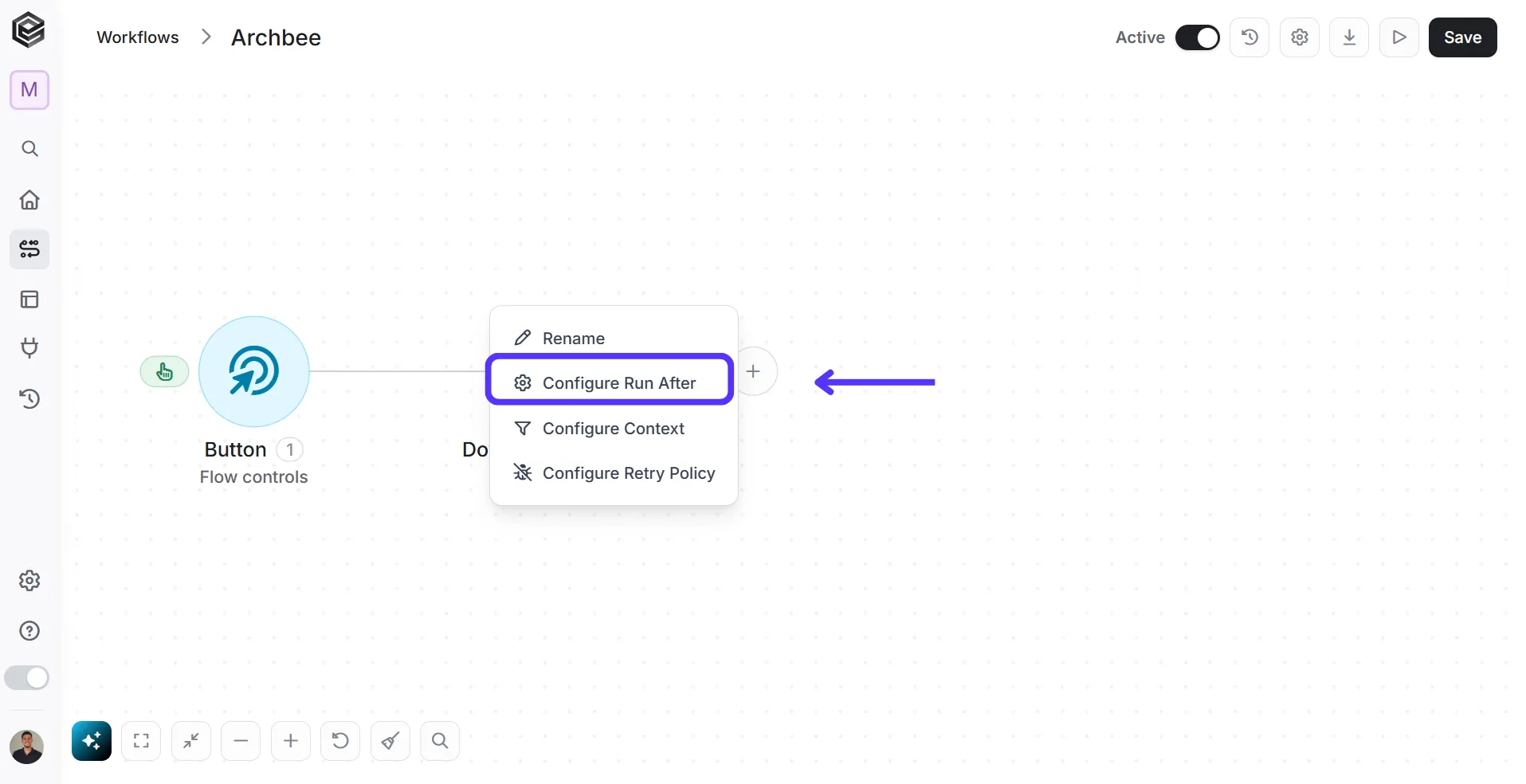Click the fit-to-screen canvas icon
The width and height of the screenshot is (1526, 784).
(141, 741)
